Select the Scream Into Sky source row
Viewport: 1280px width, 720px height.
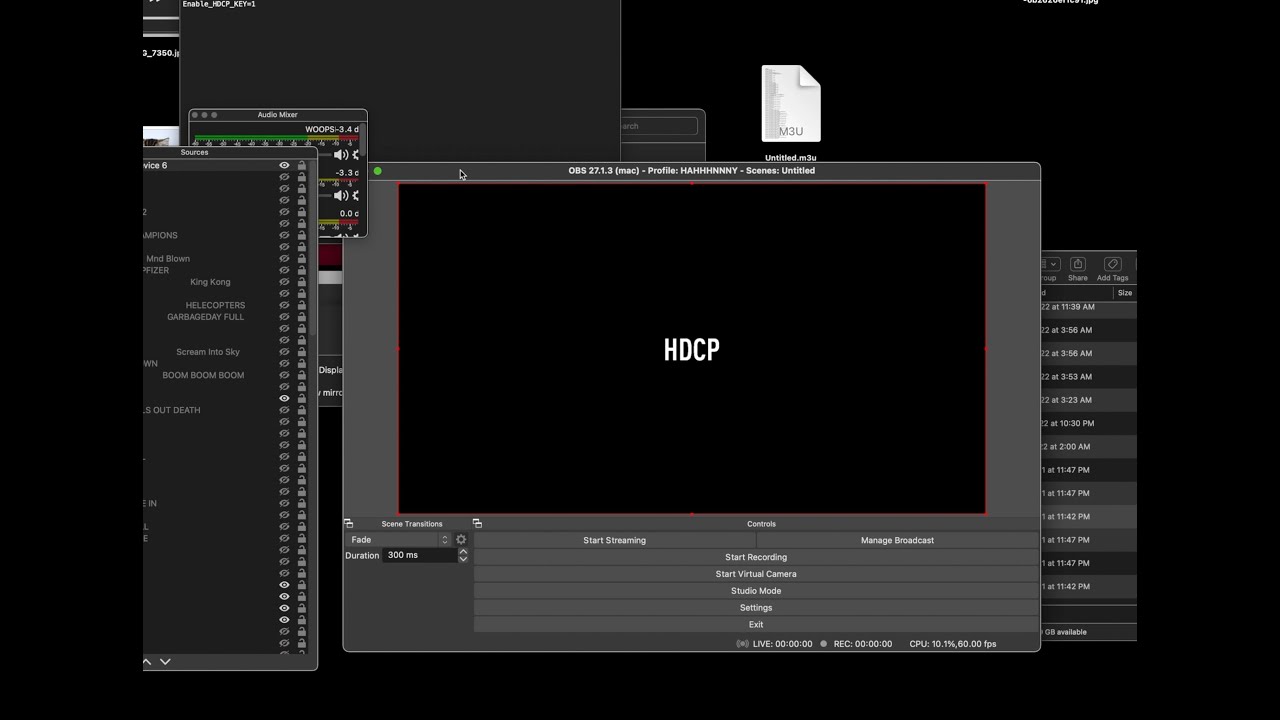(x=226, y=352)
